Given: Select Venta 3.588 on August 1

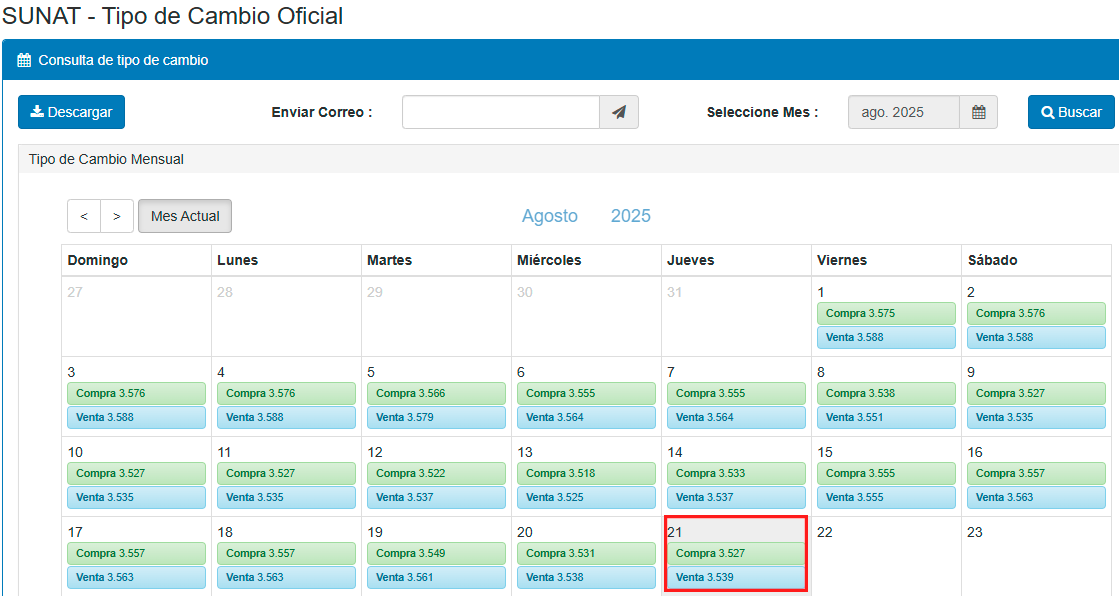Looking at the screenshot, I should click(x=886, y=337).
